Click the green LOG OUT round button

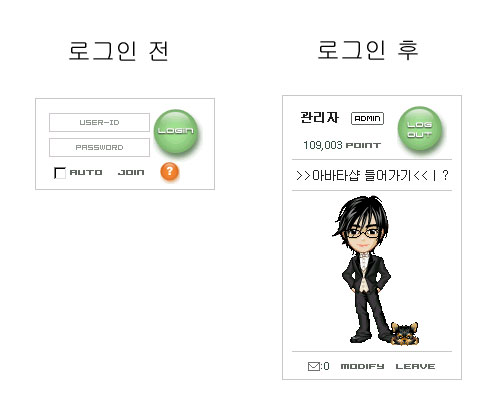pyautogui.click(x=420, y=128)
